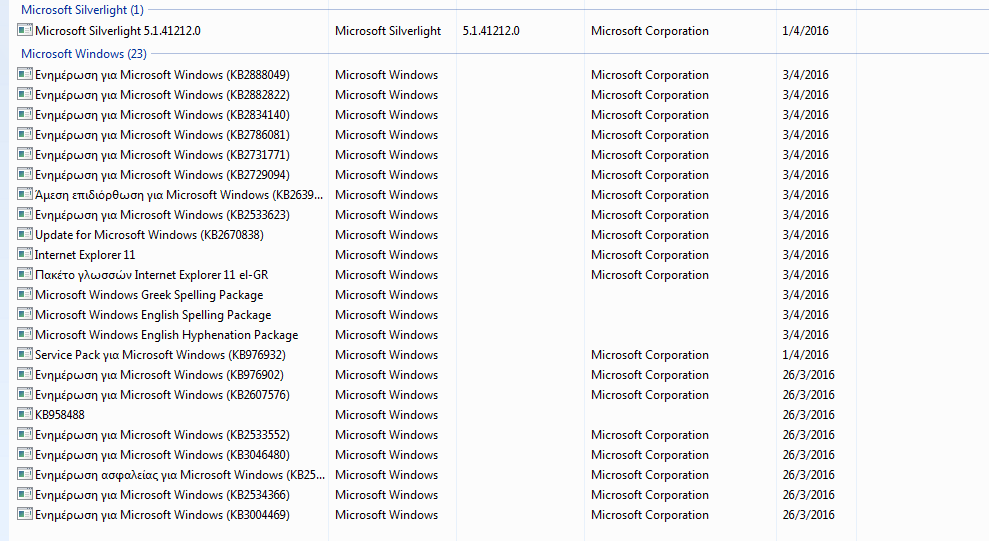Click the Service Pack KB976932 icon

pyautogui.click(x=25, y=354)
